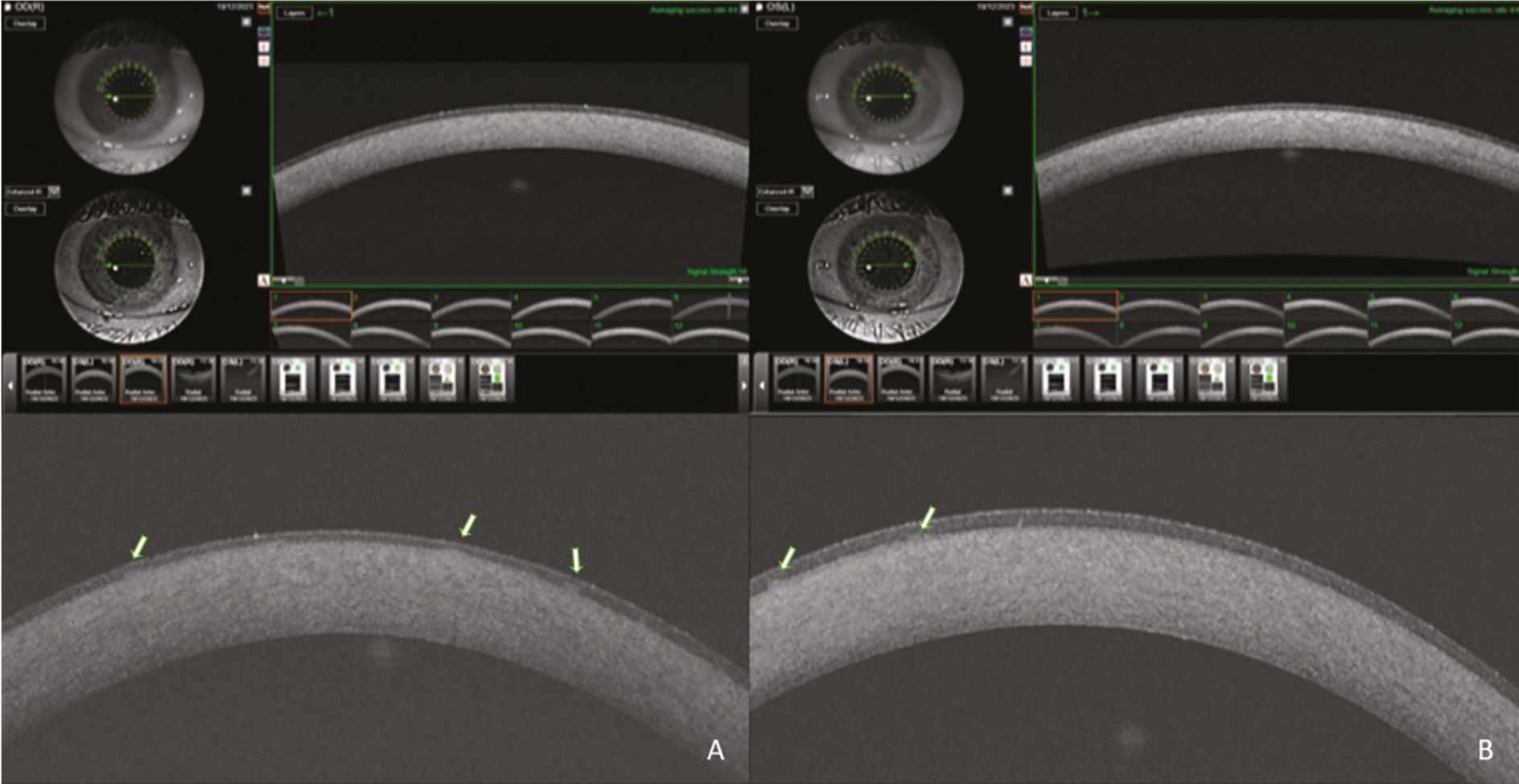Toggle the top Overlay button in the OS panel
The image size is (1519, 784).
tap(776, 23)
